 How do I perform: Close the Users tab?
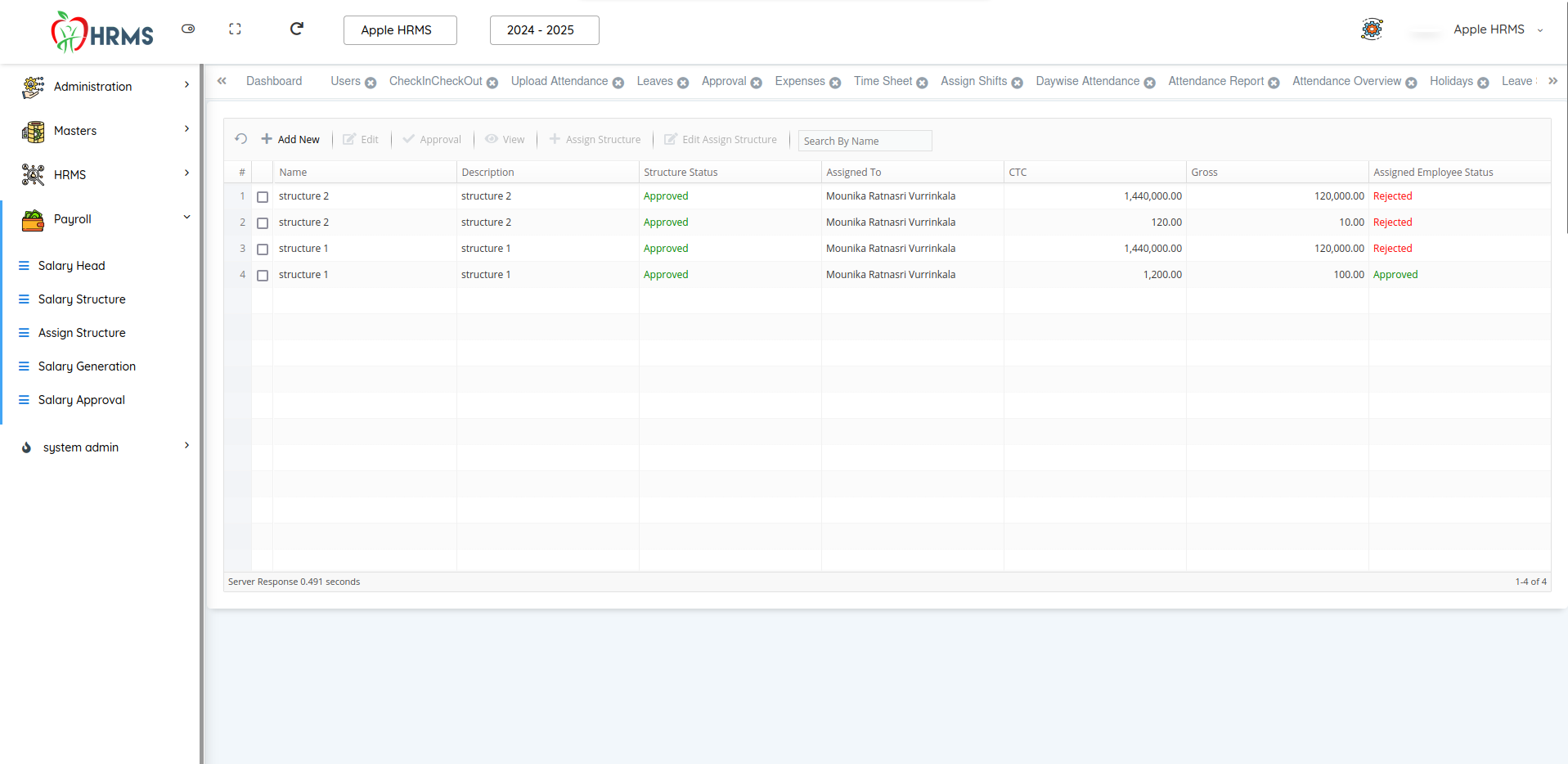point(371,83)
